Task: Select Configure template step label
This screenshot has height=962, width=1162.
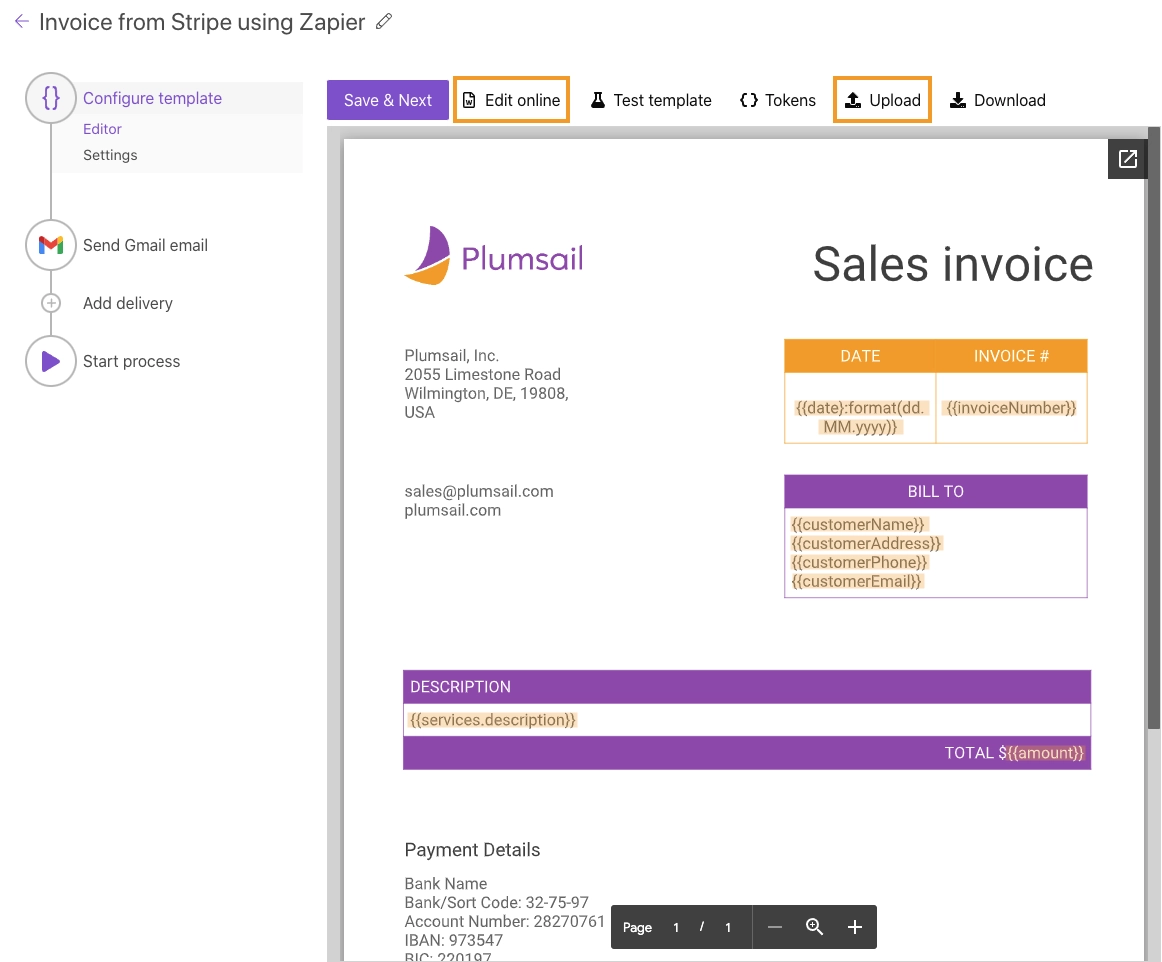Action: click(x=152, y=98)
